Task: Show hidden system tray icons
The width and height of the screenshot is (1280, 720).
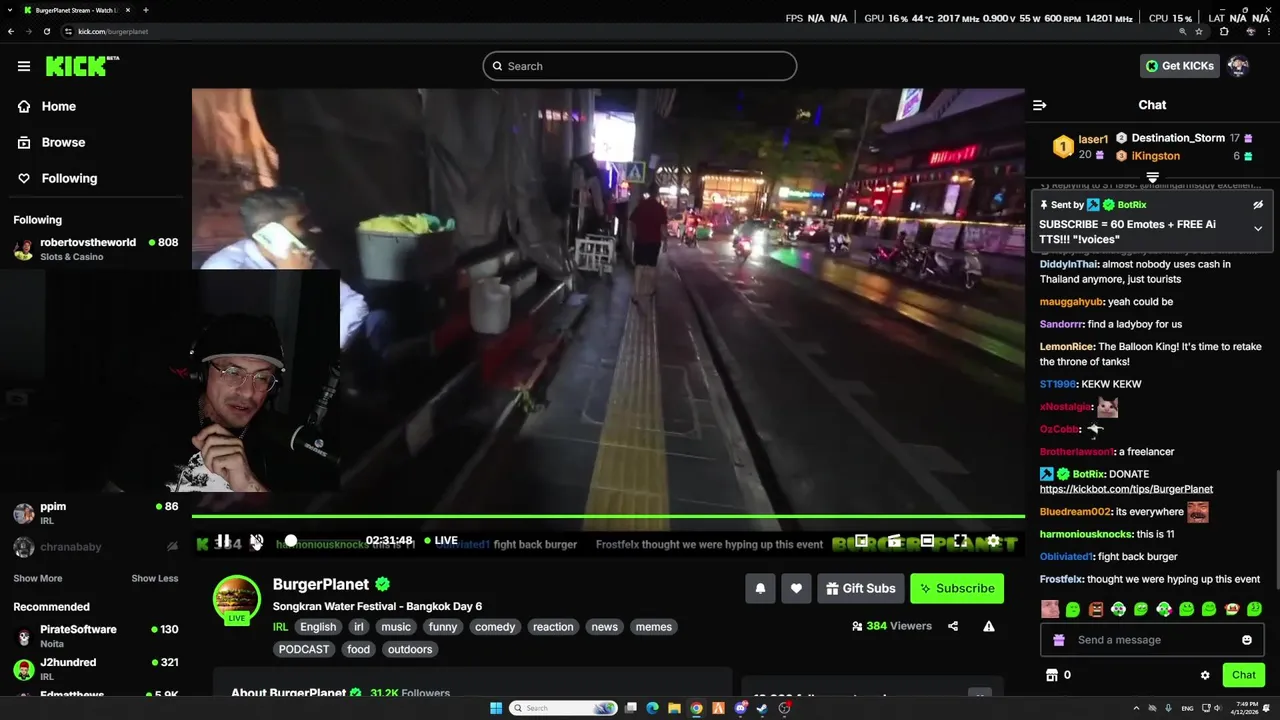Action: pyautogui.click(x=1136, y=708)
